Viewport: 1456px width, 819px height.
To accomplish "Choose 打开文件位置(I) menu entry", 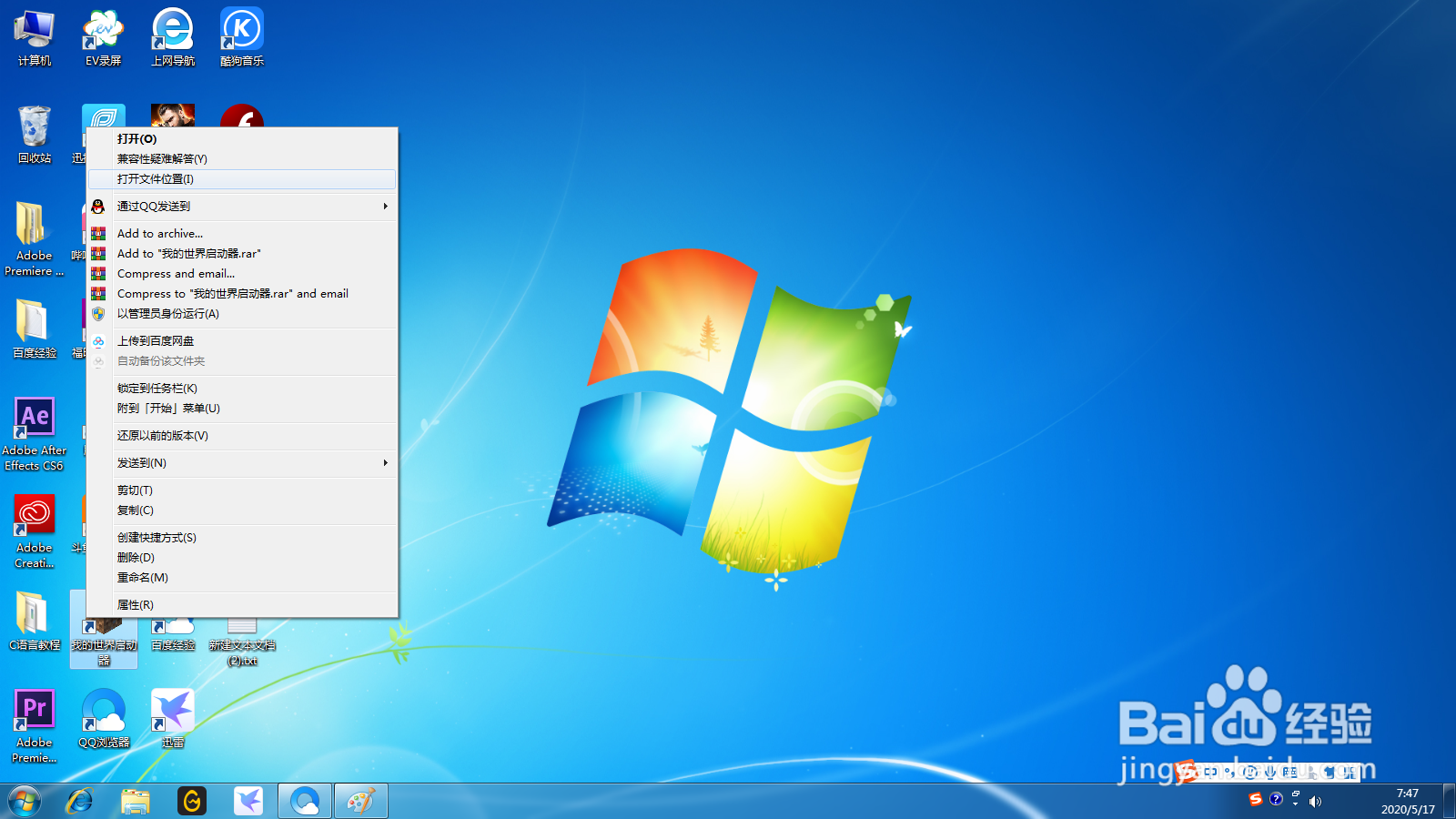I will [x=242, y=179].
